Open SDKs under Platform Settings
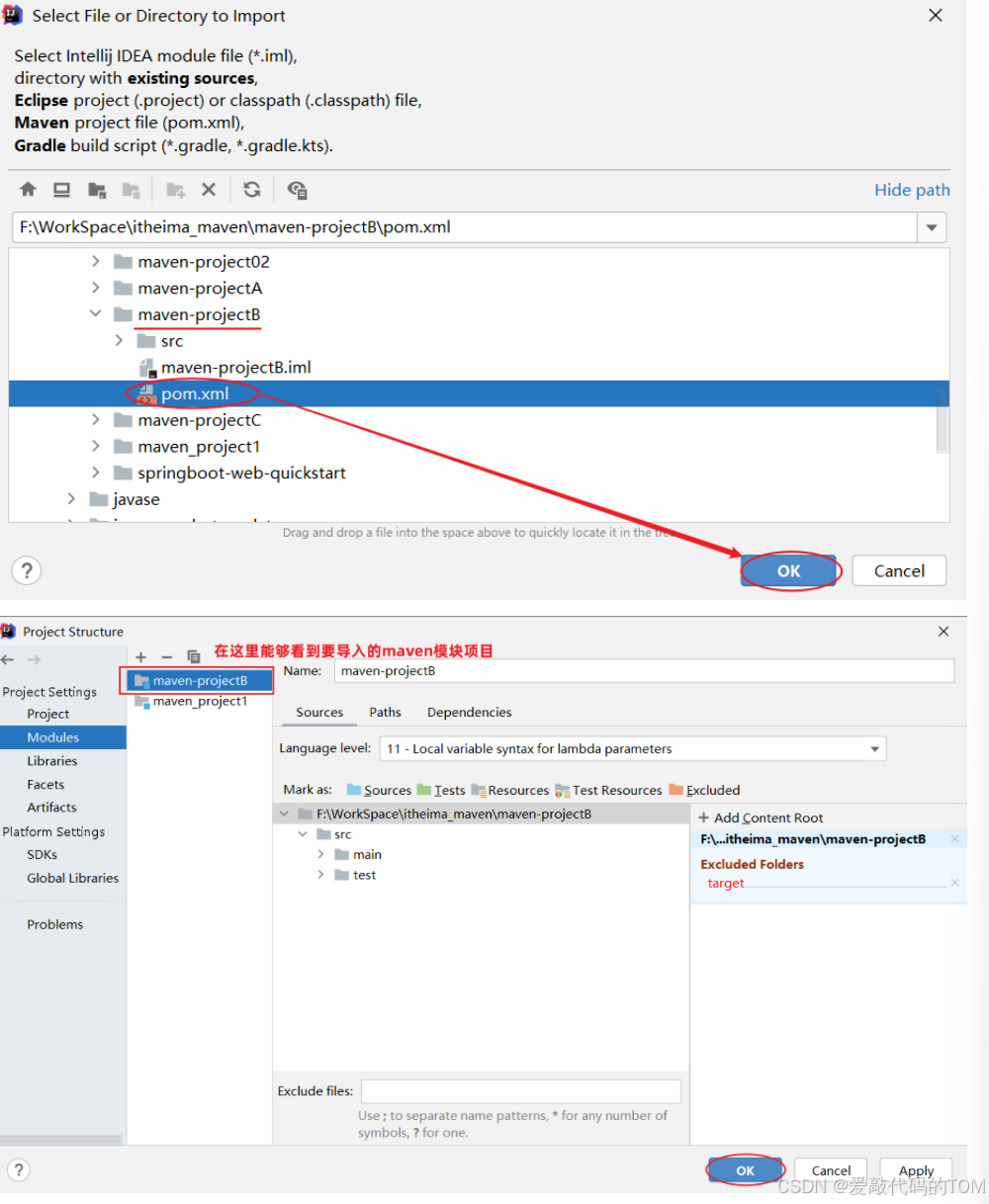Viewport: 989px width, 1204px height. (43, 855)
